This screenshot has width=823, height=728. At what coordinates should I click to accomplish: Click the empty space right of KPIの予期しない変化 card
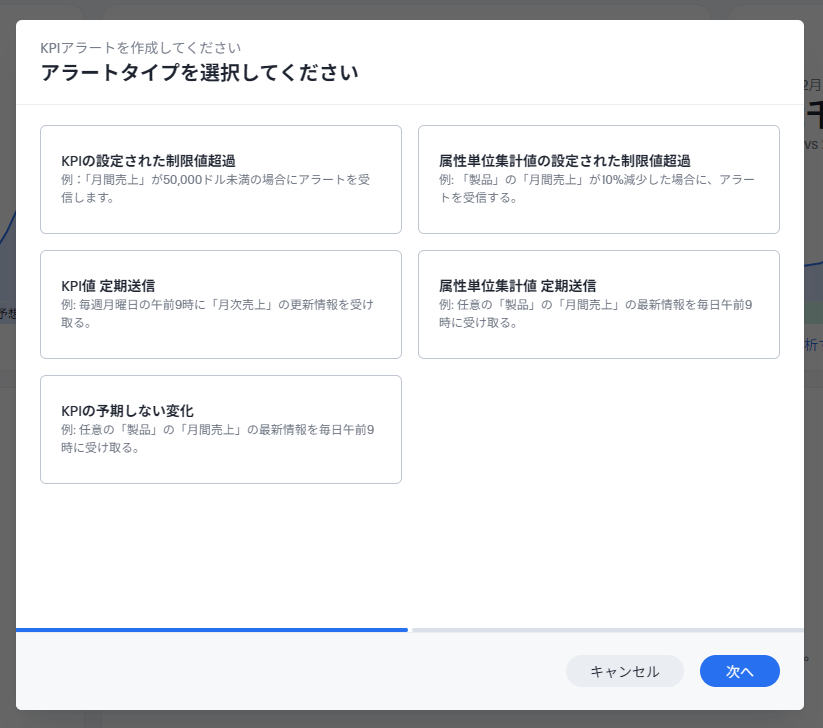pos(598,429)
